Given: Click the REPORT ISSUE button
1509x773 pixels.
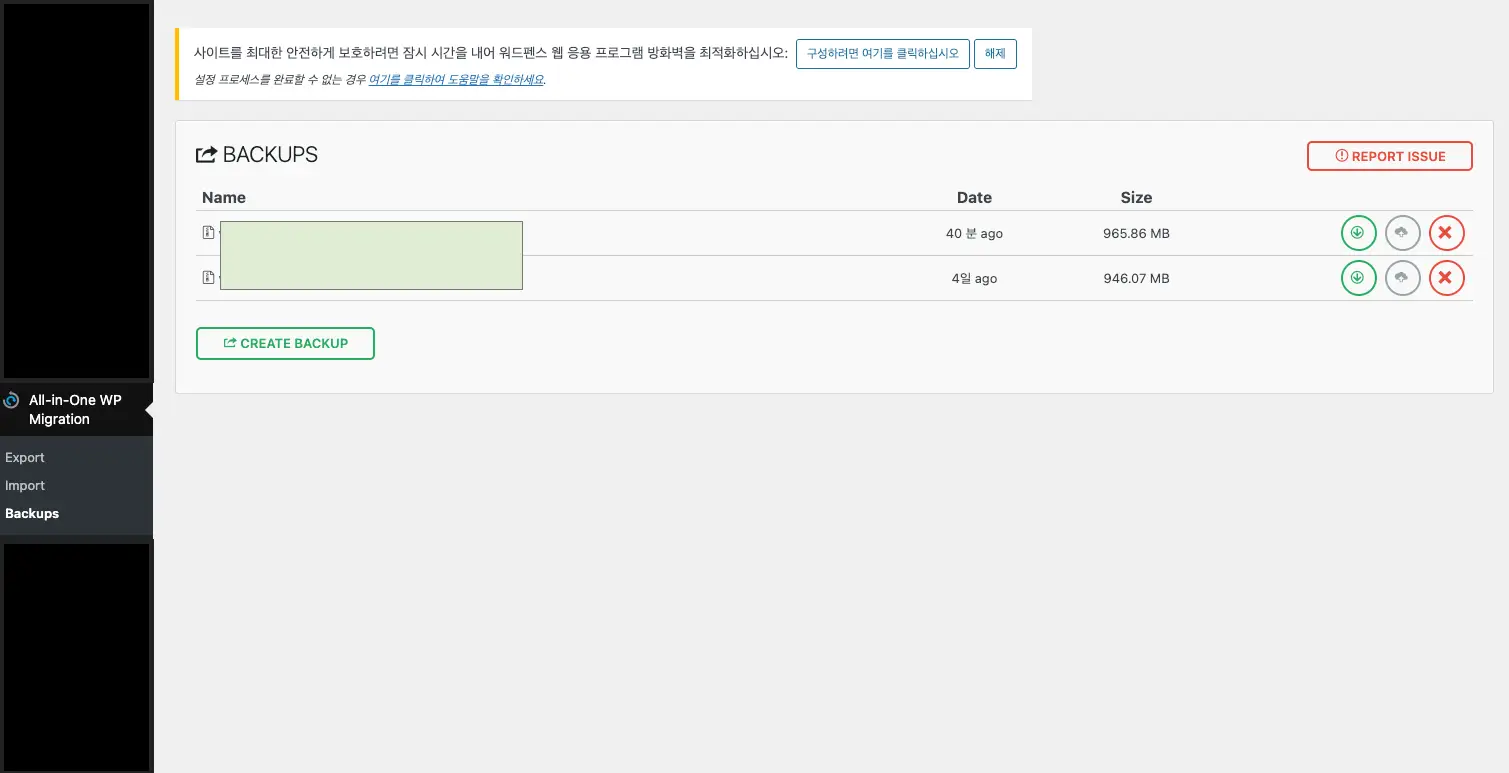Looking at the screenshot, I should pyautogui.click(x=1389, y=156).
